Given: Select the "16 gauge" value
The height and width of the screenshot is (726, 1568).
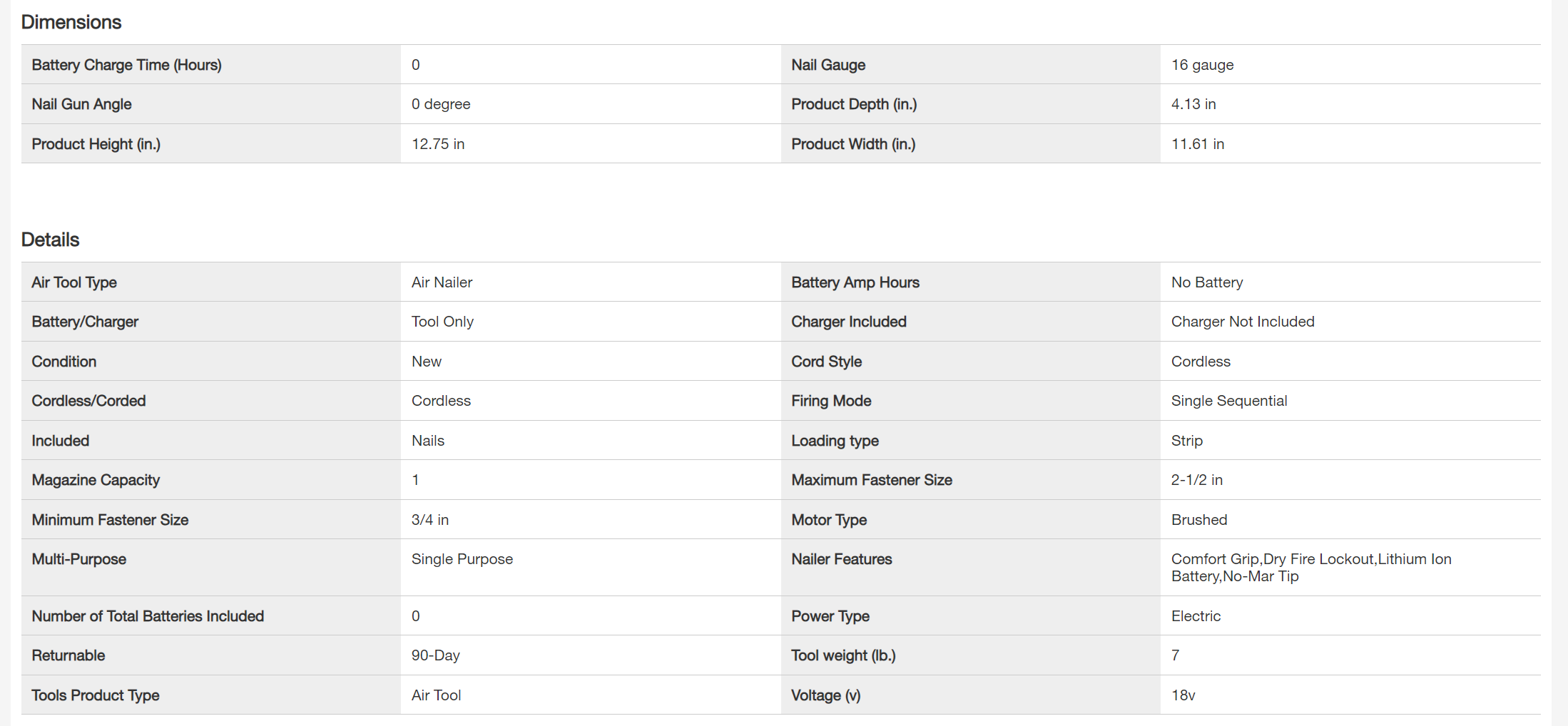Looking at the screenshot, I should coord(1202,65).
